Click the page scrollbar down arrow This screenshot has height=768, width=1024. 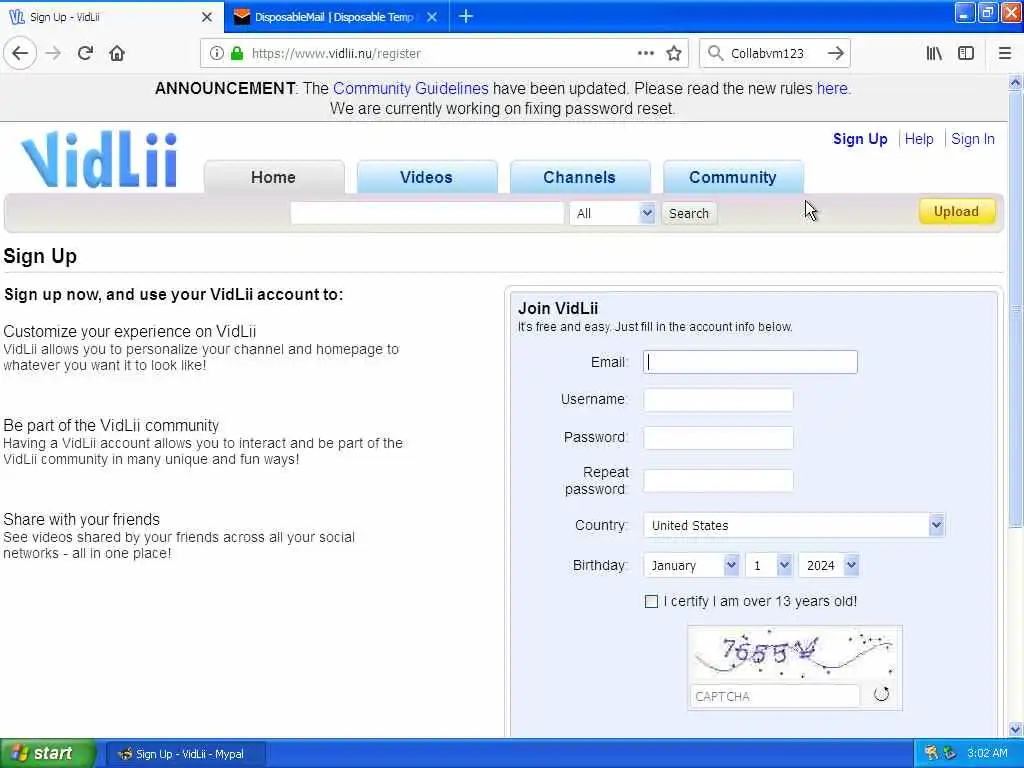tap(1015, 729)
